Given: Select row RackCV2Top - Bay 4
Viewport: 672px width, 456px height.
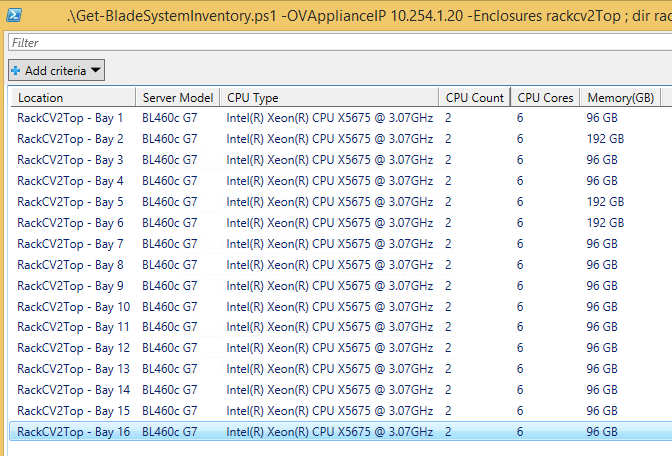Looking at the screenshot, I should 341,181.
